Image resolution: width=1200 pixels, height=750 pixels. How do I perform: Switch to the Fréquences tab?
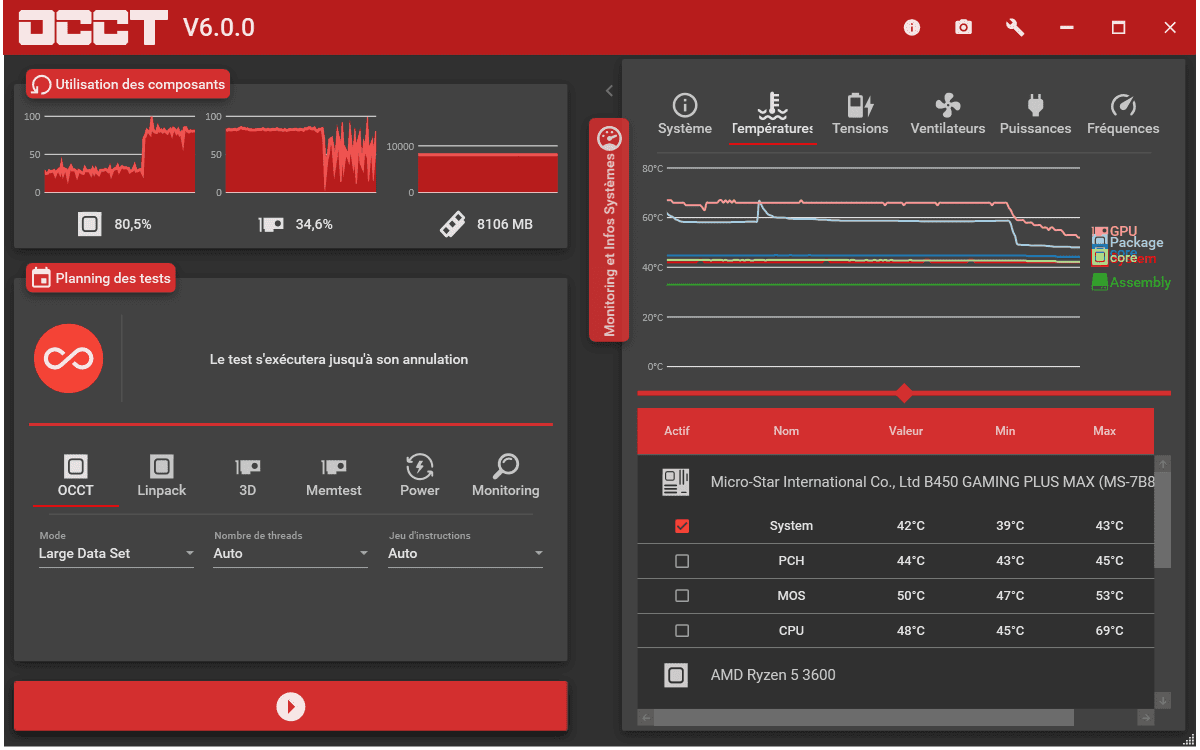1124,115
